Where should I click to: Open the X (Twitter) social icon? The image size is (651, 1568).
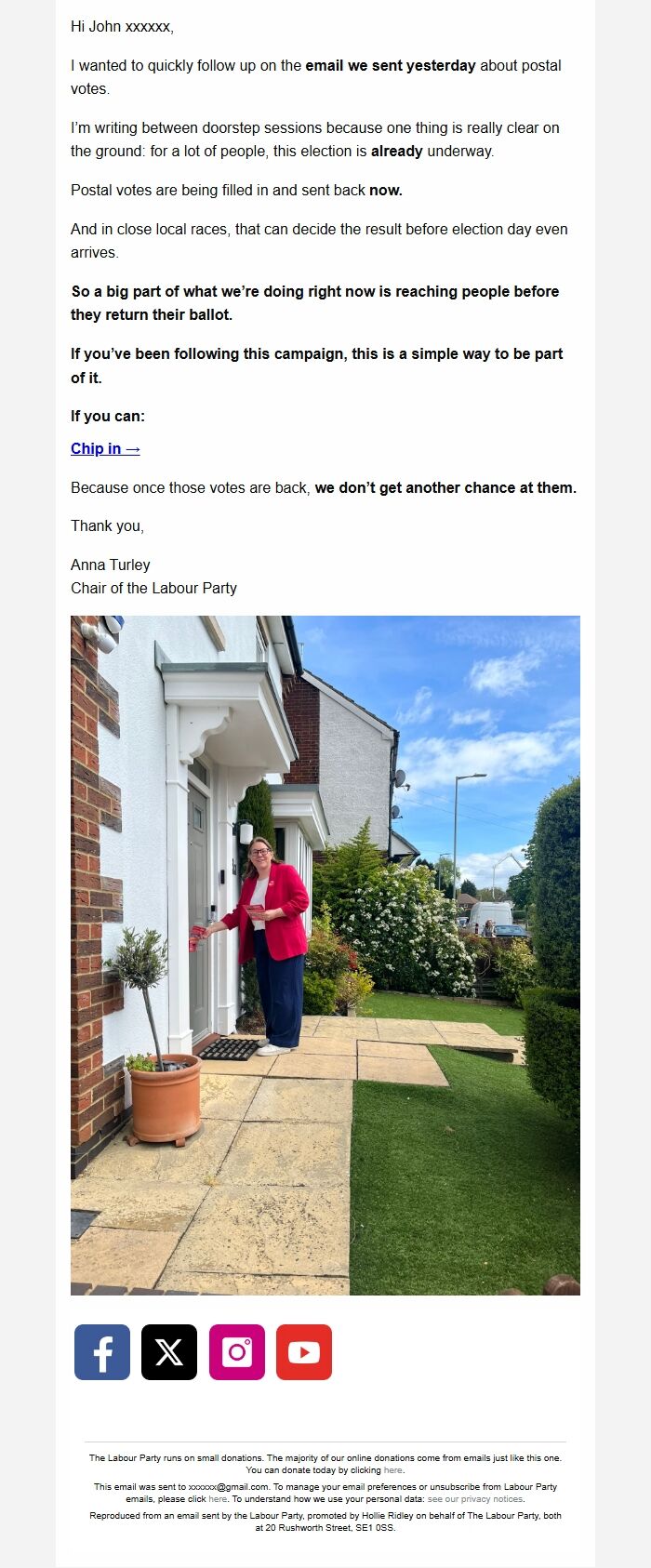tap(169, 1352)
